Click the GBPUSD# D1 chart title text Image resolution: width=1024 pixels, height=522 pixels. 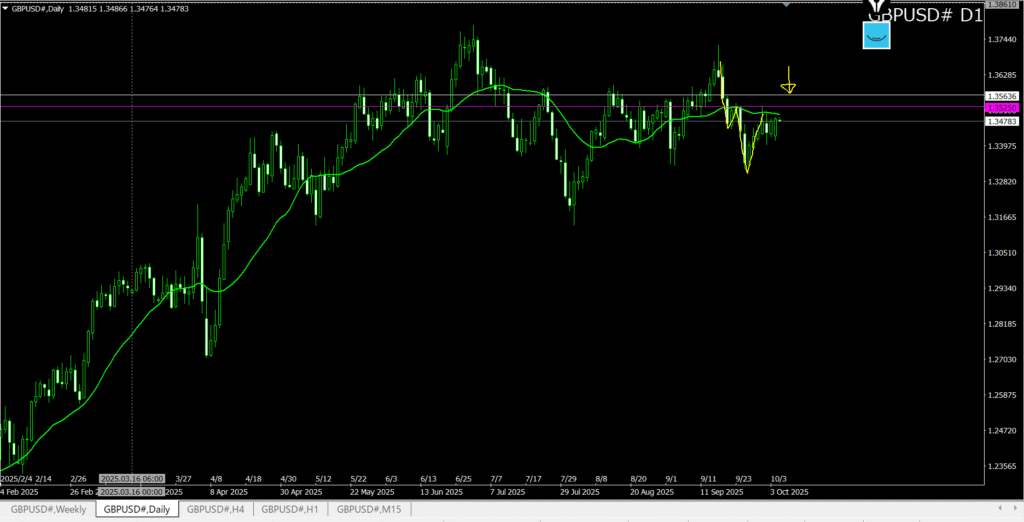coord(922,13)
